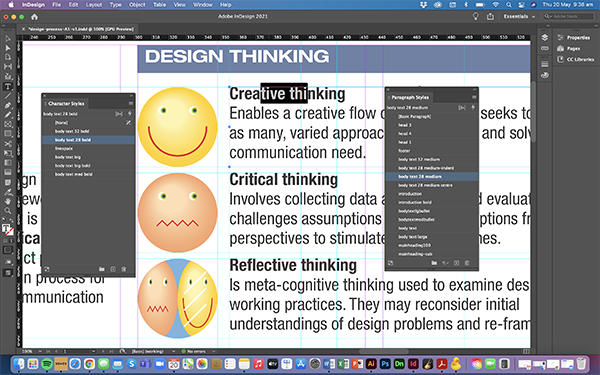Select the Page tool
This screenshot has height=375, width=600.
(x=8, y=57)
